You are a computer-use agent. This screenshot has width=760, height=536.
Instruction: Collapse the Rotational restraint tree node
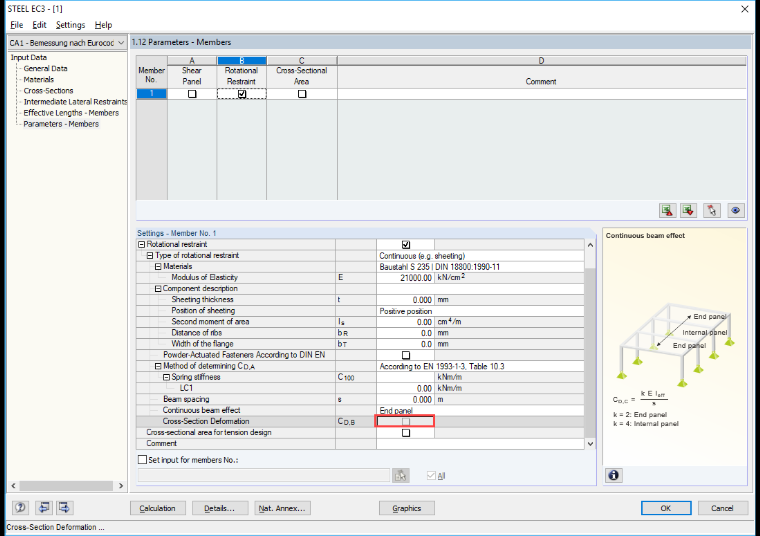[142, 244]
